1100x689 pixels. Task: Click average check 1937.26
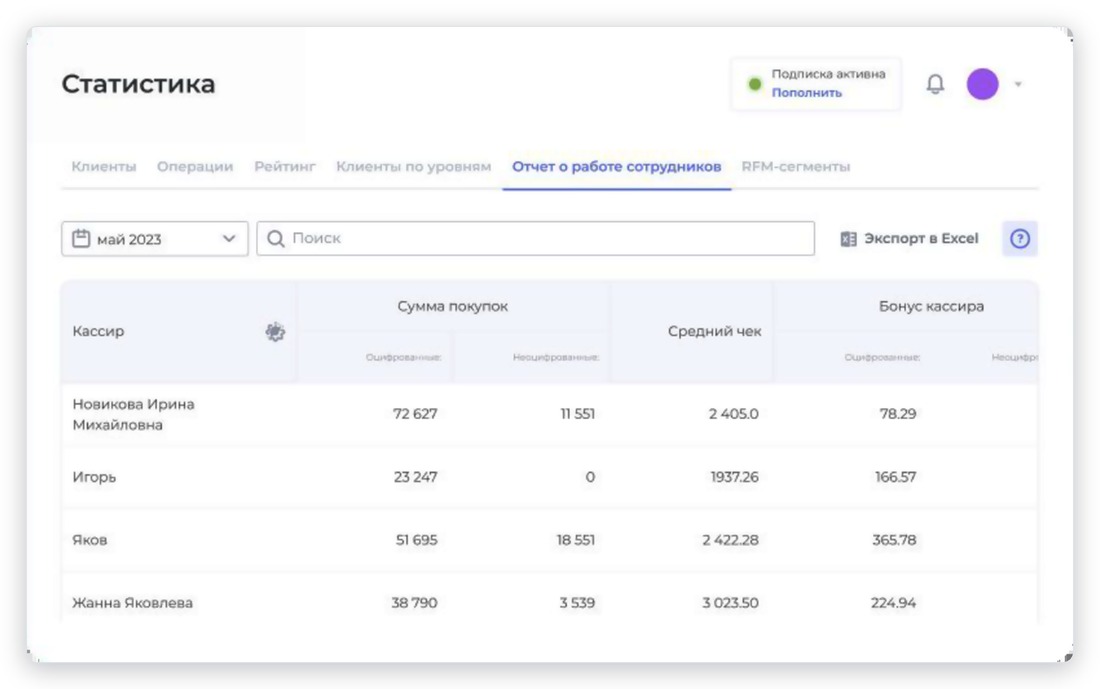tap(735, 477)
